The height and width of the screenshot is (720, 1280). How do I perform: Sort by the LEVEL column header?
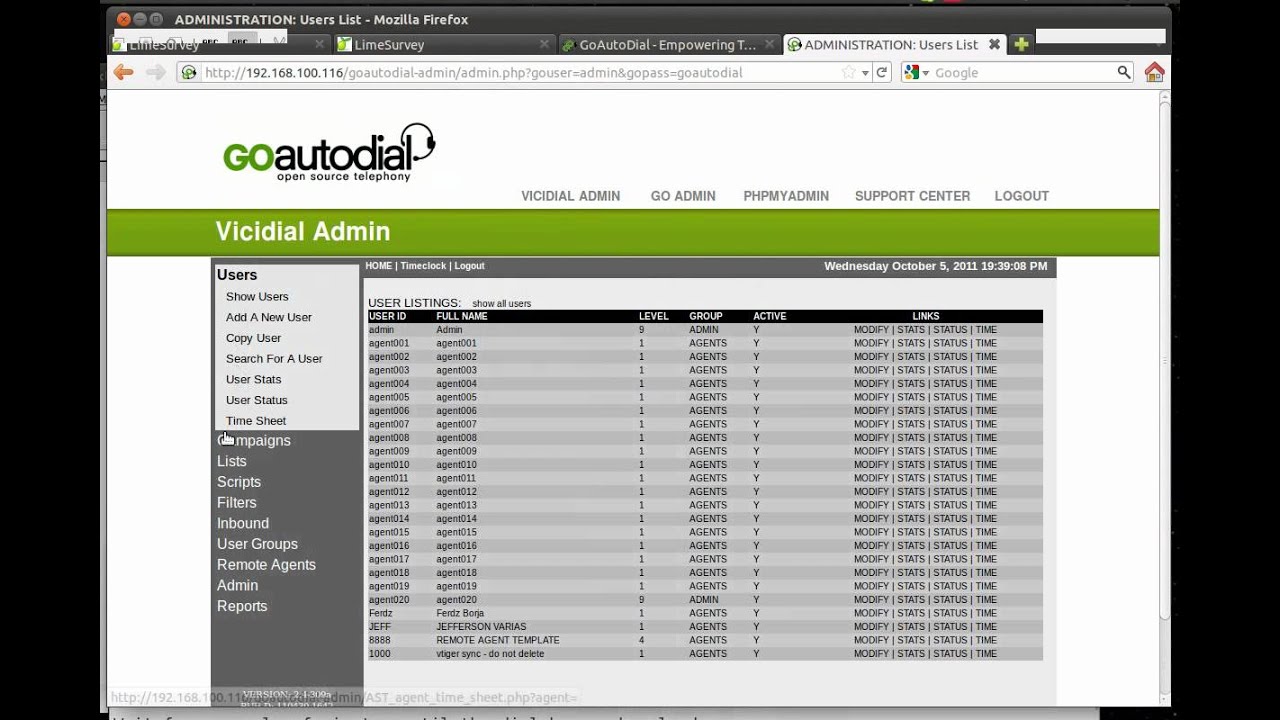coord(654,316)
